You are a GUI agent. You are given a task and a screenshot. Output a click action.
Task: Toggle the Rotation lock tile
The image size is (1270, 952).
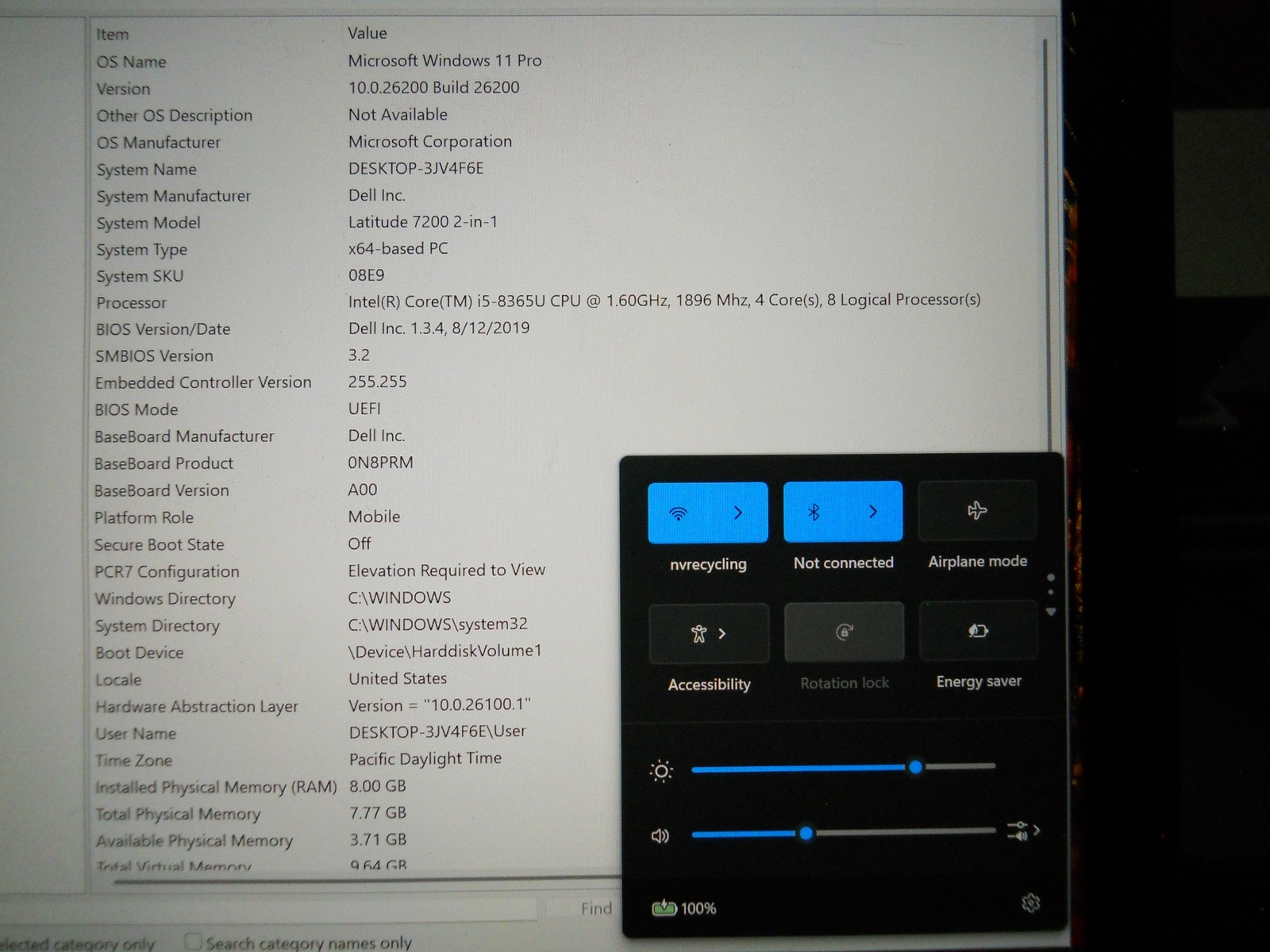pyautogui.click(x=844, y=631)
